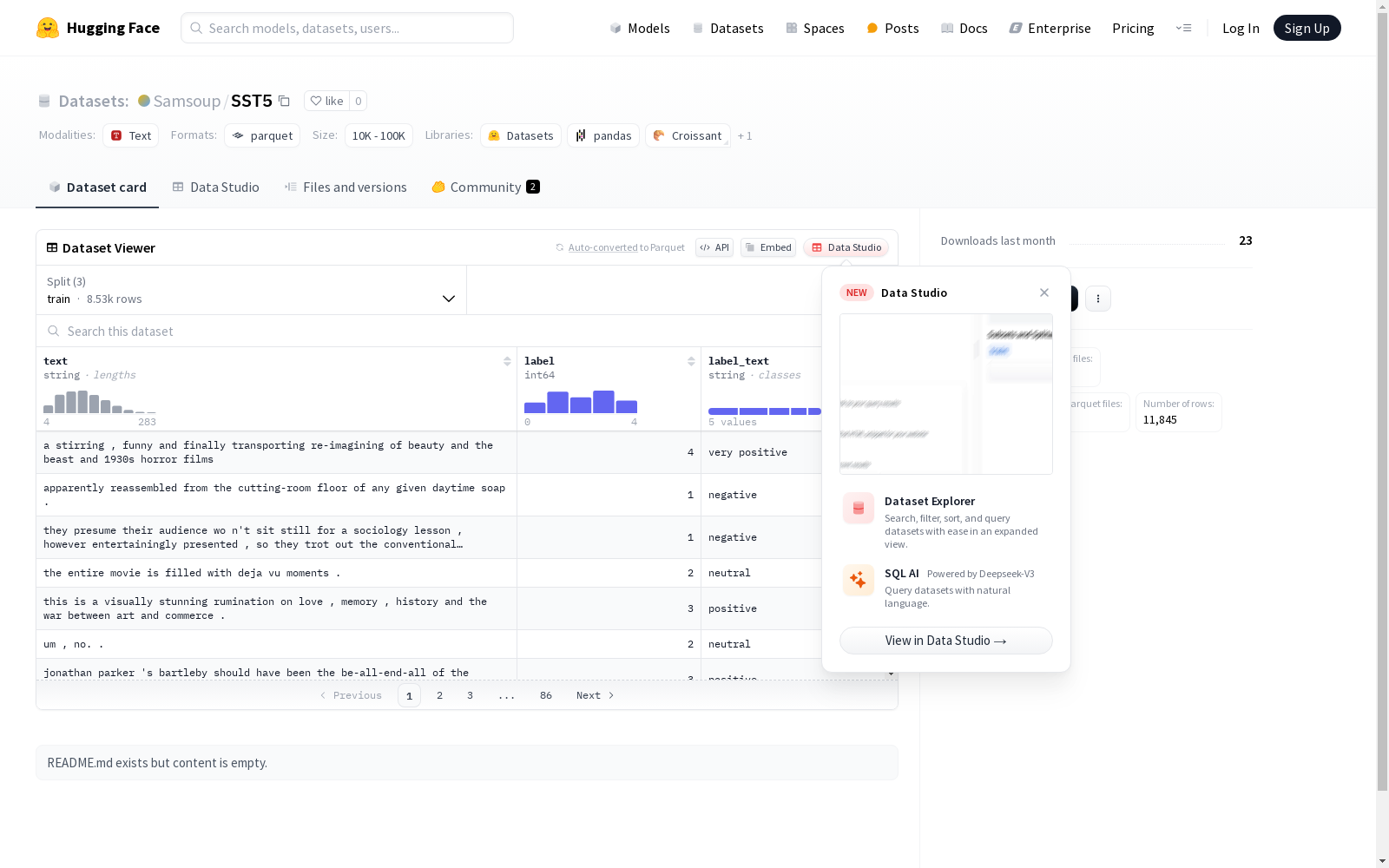
Task: Click the Sign Up button
Action: pos(1307,28)
